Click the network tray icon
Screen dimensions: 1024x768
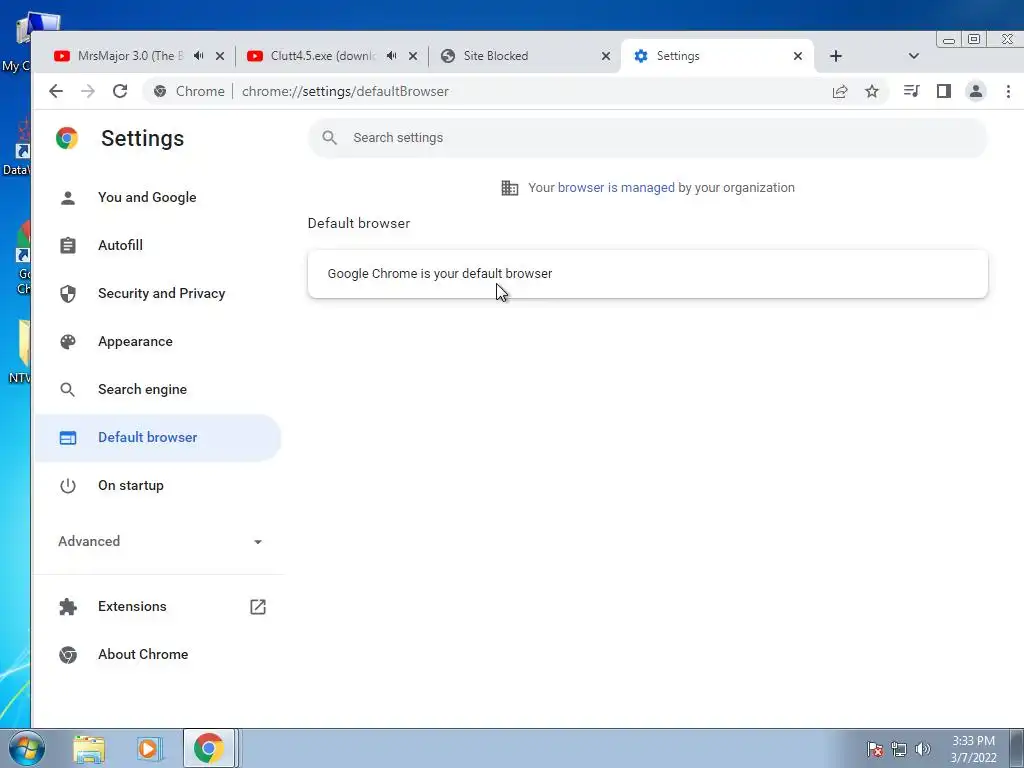899,749
